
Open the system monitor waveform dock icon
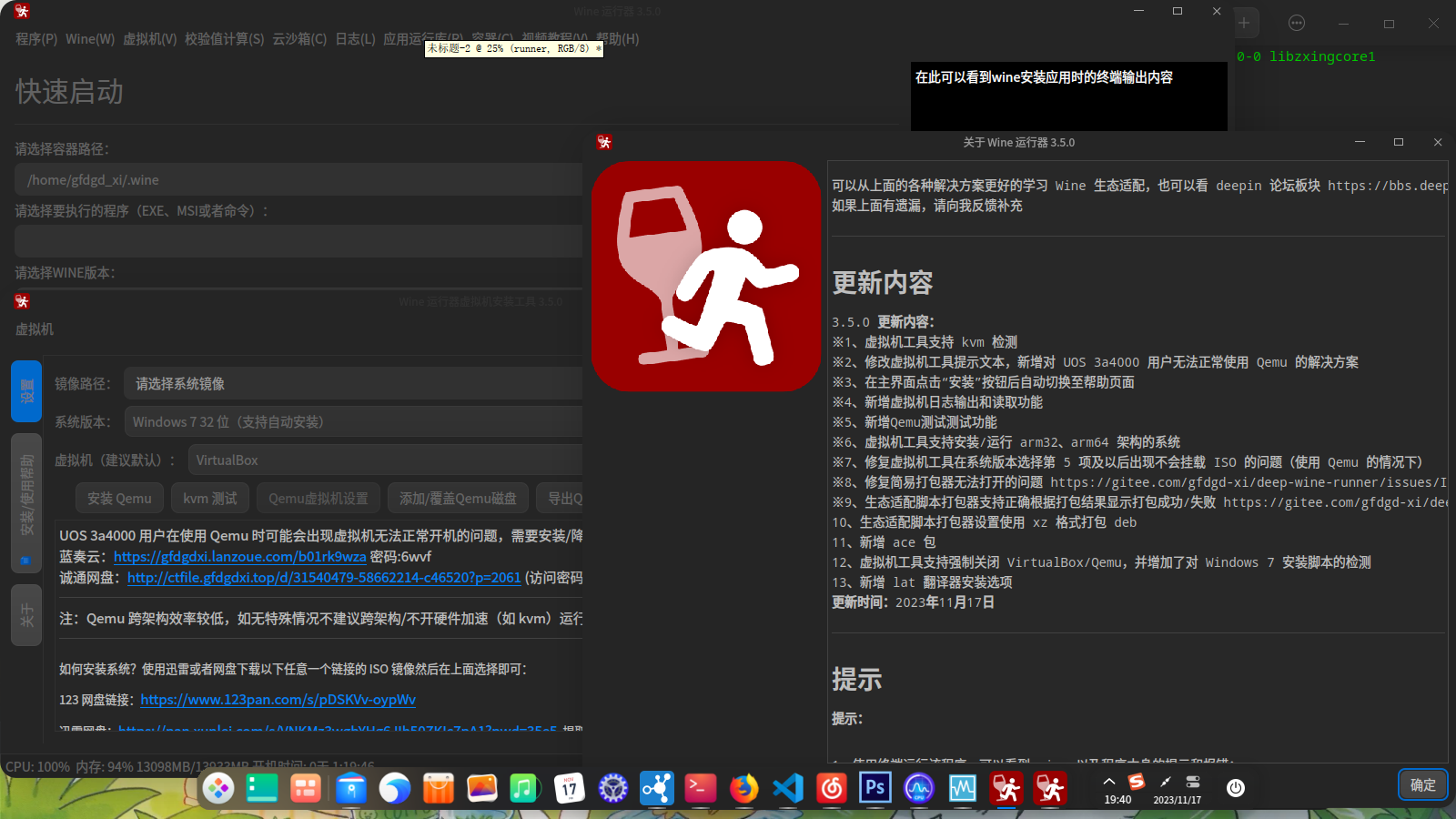(x=962, y=788)
